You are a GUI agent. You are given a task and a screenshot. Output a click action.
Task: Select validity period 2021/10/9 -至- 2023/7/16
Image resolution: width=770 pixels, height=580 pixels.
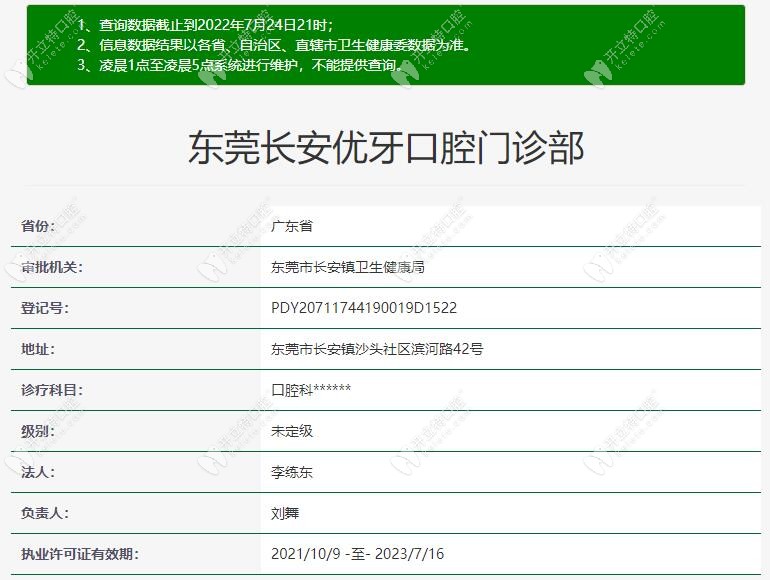(358, 554)
